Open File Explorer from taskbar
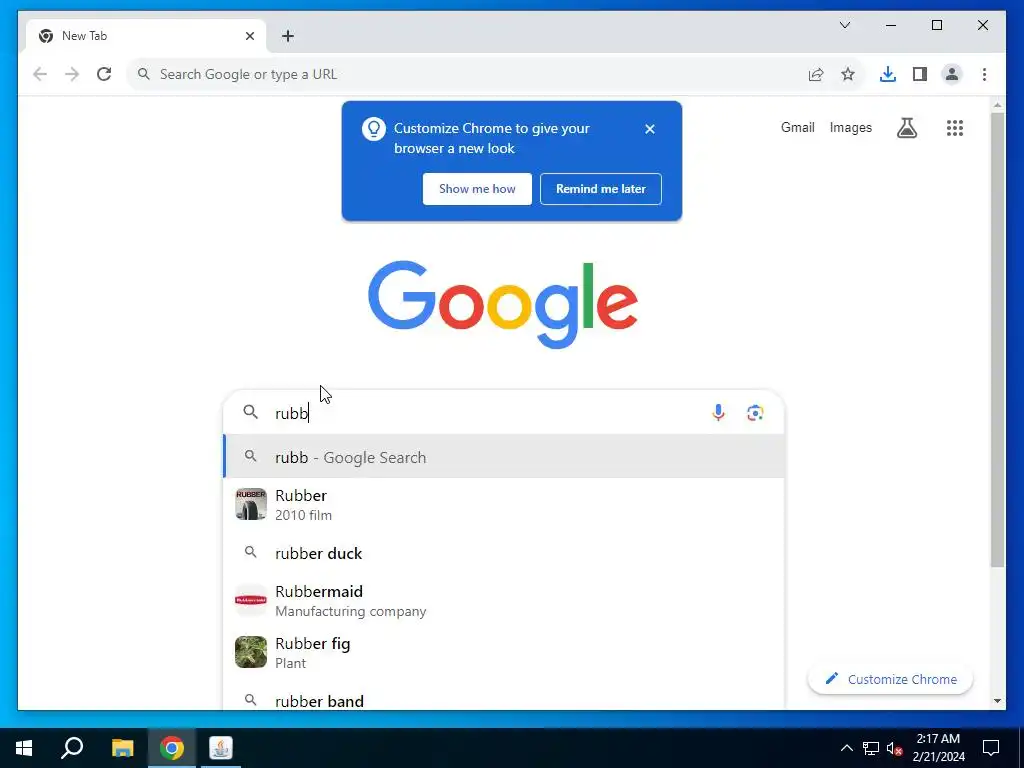This screenshot has height=768, width=1024. point(122,748)
